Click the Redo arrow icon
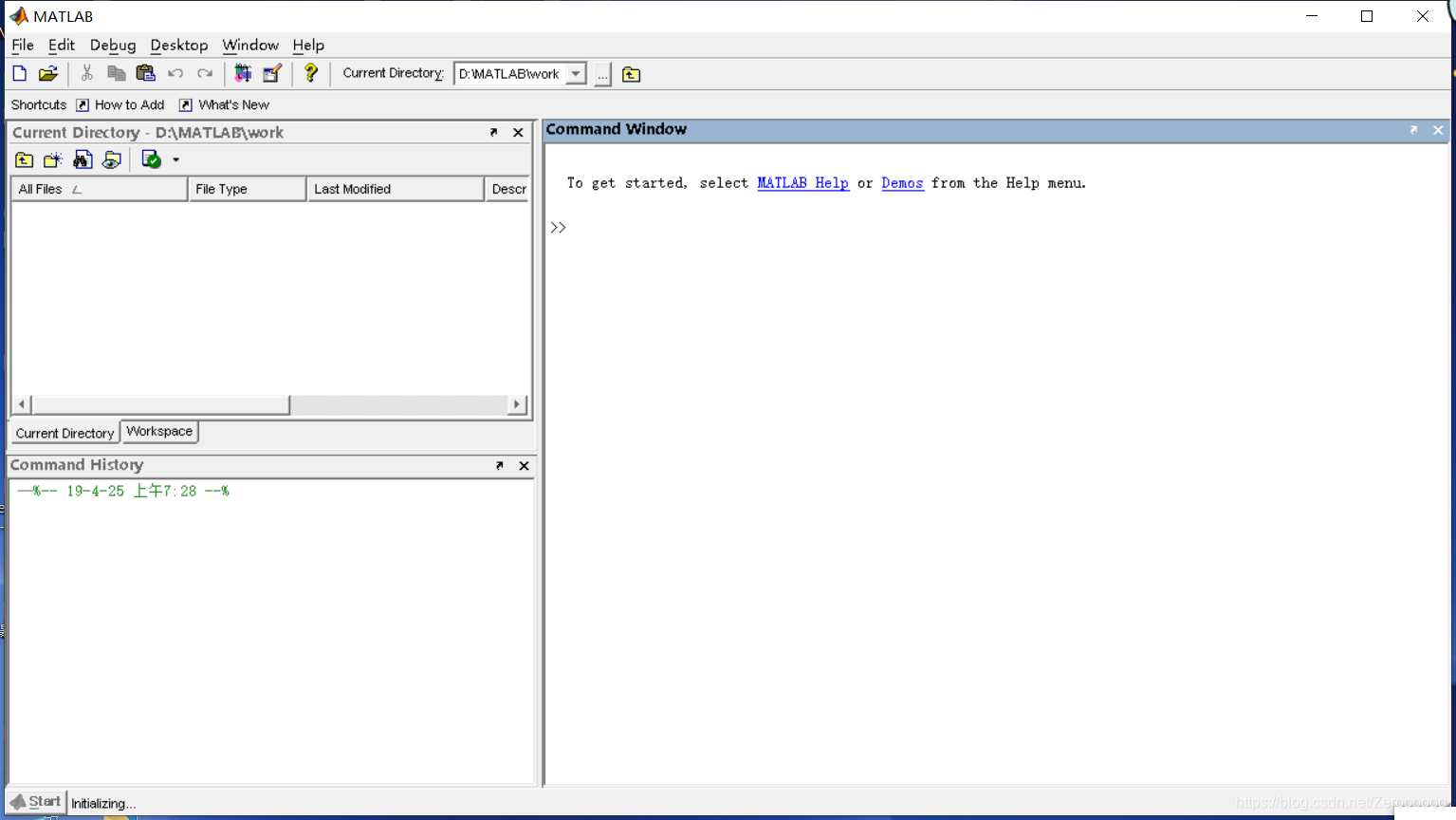The width and height of the screenshot is (1456, 820). (205, 73)
